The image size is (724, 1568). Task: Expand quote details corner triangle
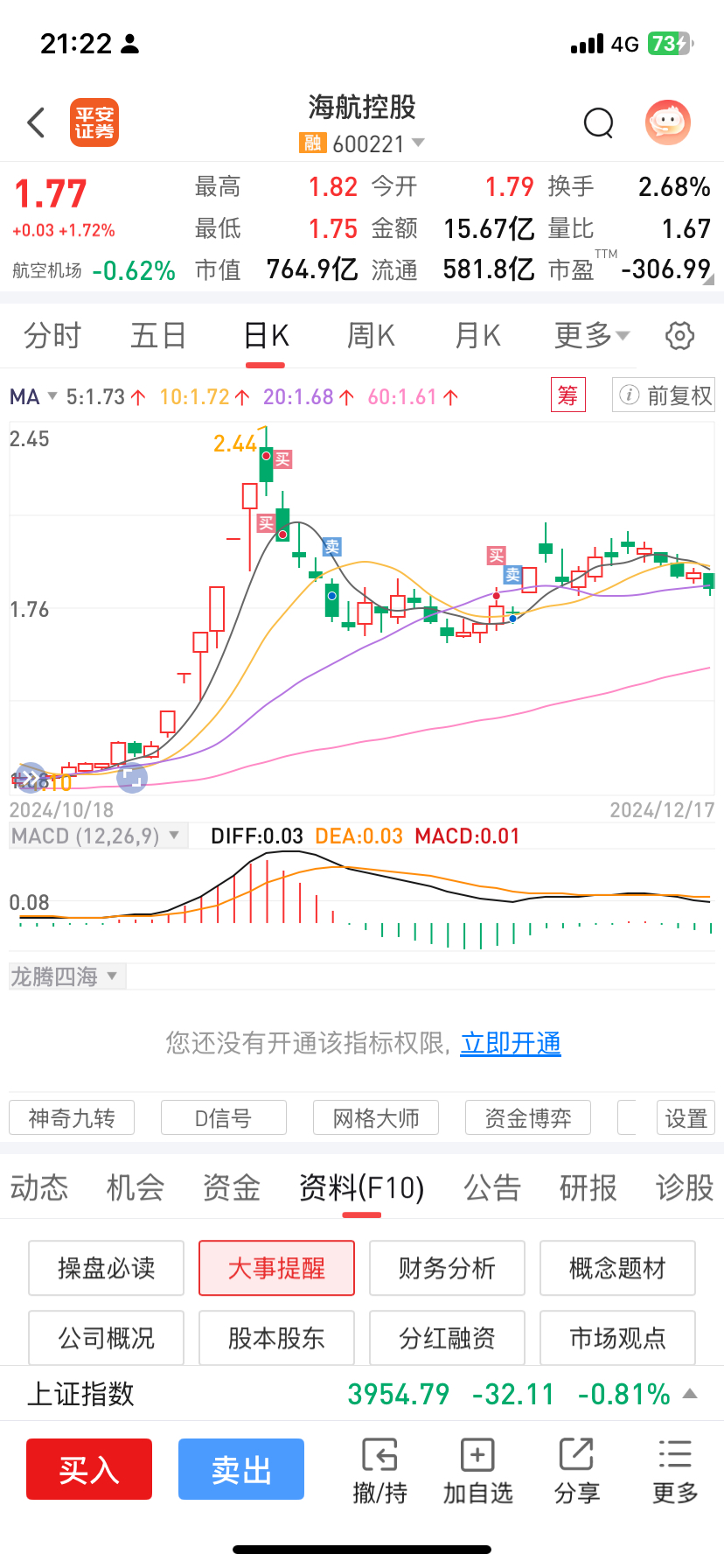click(708, 280)
